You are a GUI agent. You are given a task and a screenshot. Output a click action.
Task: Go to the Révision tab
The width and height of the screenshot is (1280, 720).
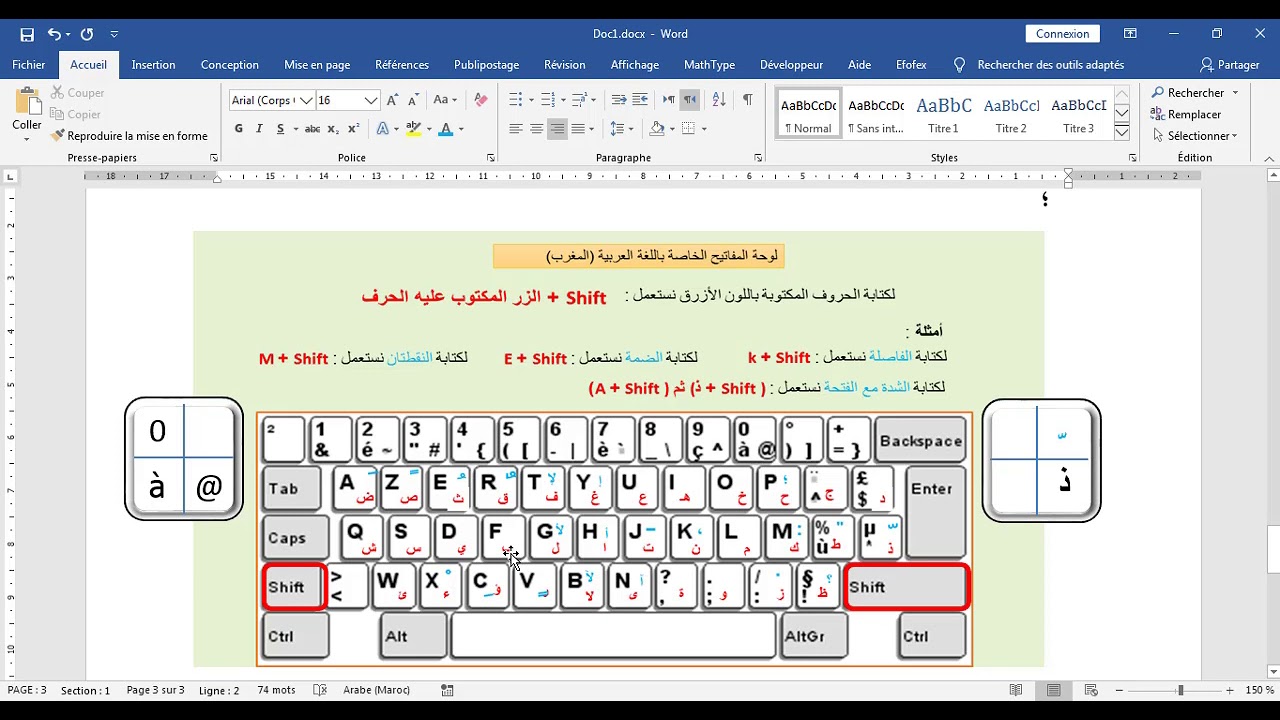pyautogui.click(x=565, y=65)
